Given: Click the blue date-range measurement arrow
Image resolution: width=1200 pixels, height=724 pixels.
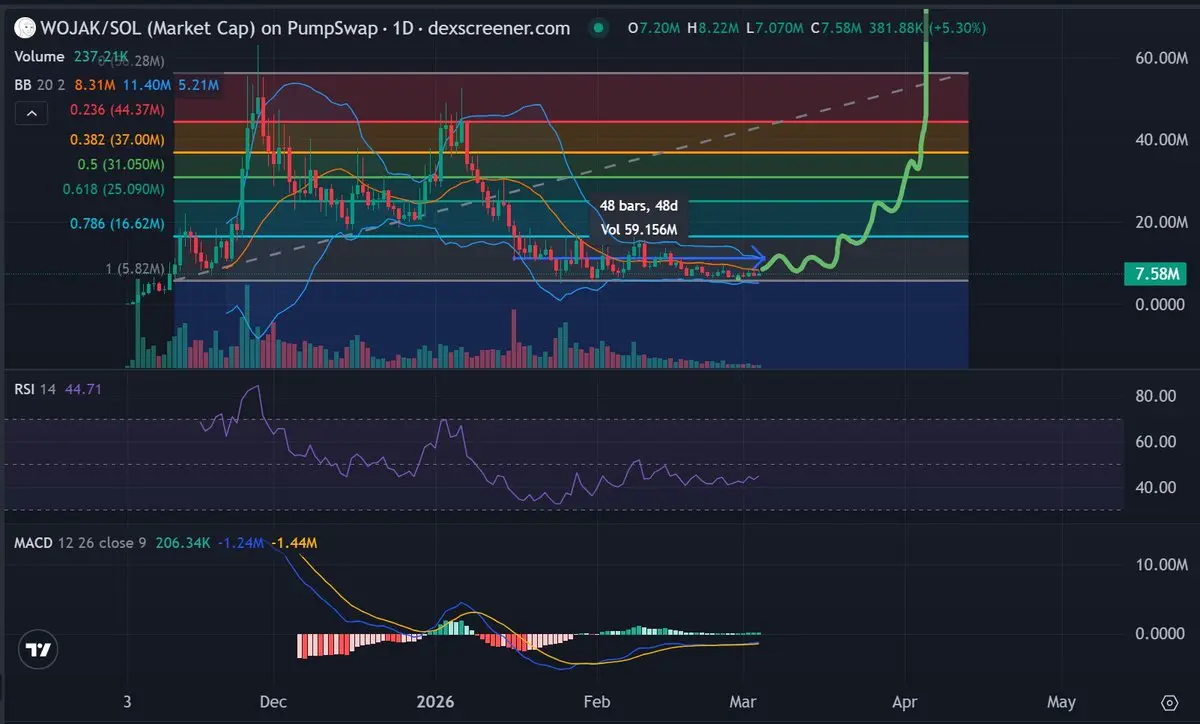Looking at the screenshot, I should 639,257.
